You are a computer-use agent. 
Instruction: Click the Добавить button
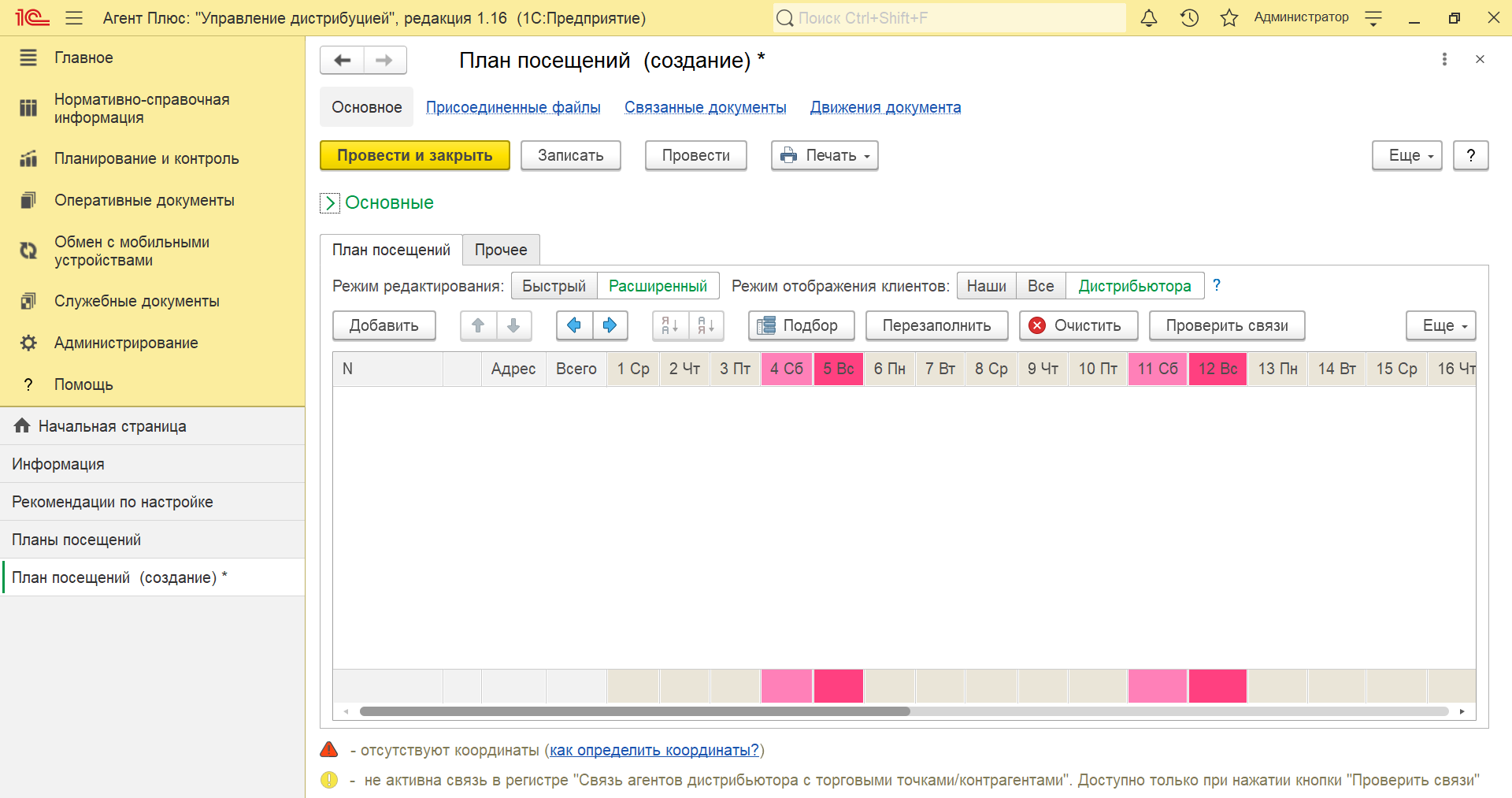384,325
